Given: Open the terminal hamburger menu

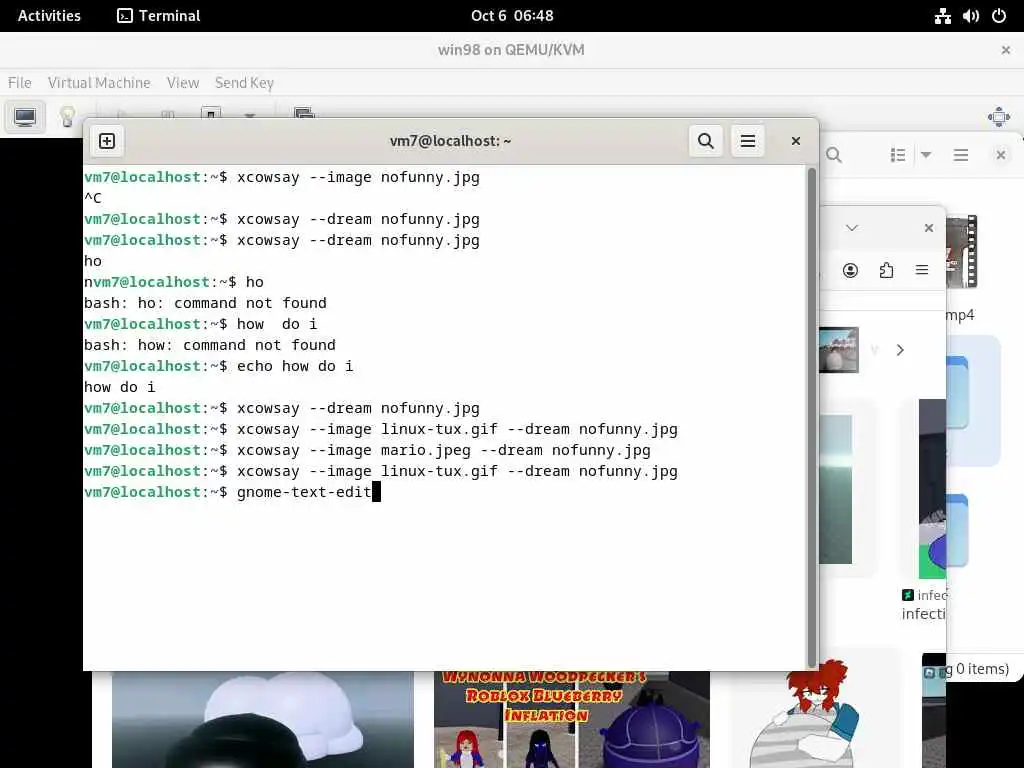Looking at the screenshot, I should point(748,141).
